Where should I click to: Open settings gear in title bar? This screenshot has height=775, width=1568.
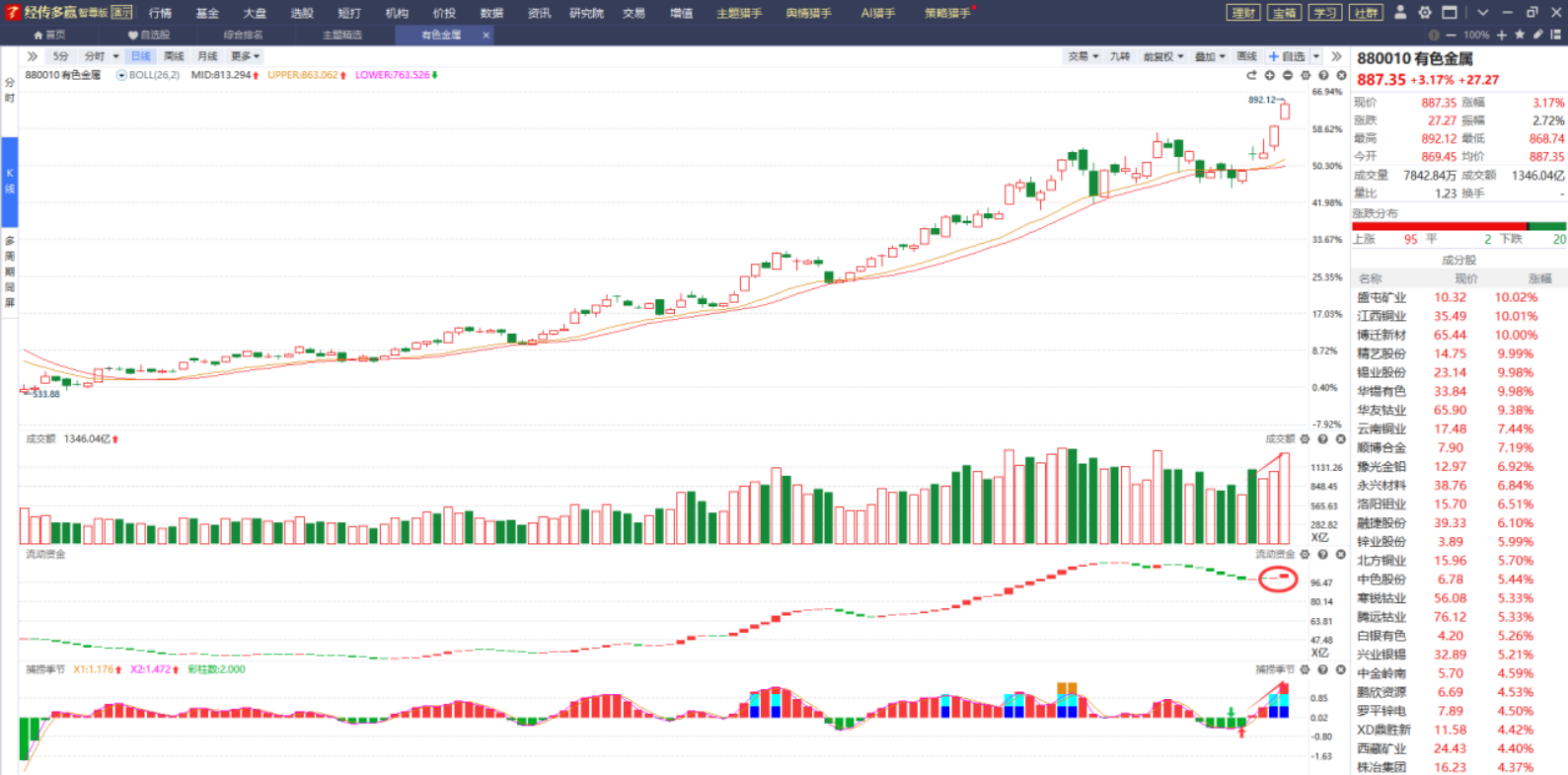1424,13
